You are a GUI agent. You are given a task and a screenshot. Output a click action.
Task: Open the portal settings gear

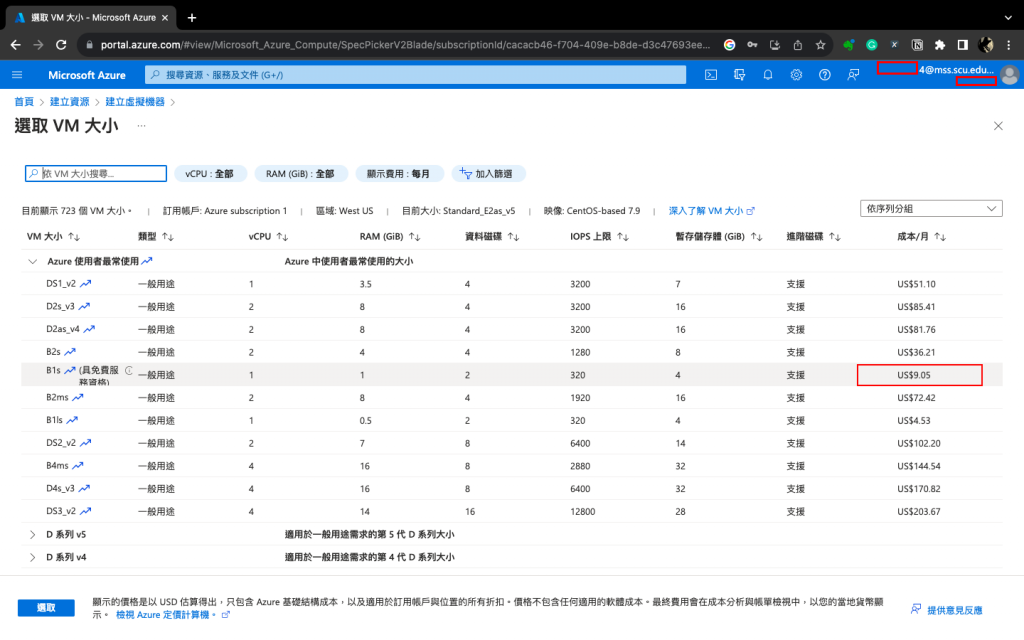796,75
